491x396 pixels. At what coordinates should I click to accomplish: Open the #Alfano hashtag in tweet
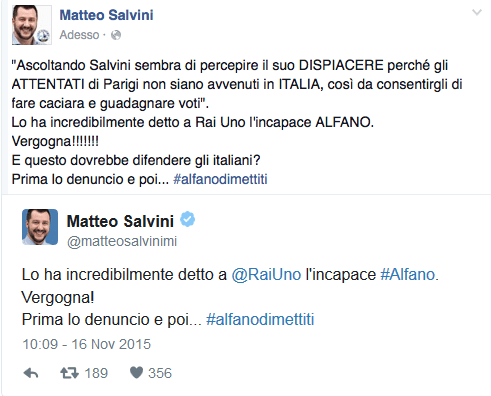(408, 275)
